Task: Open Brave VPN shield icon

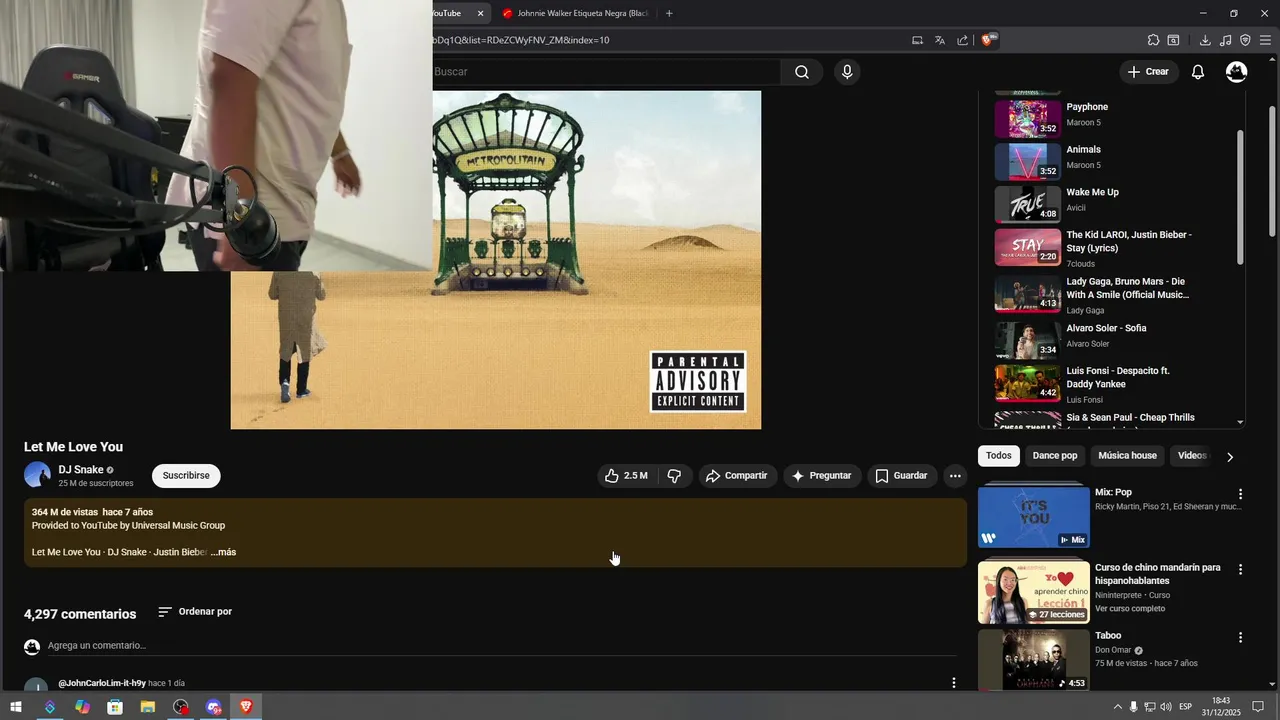Action: tap(1245, 40)
